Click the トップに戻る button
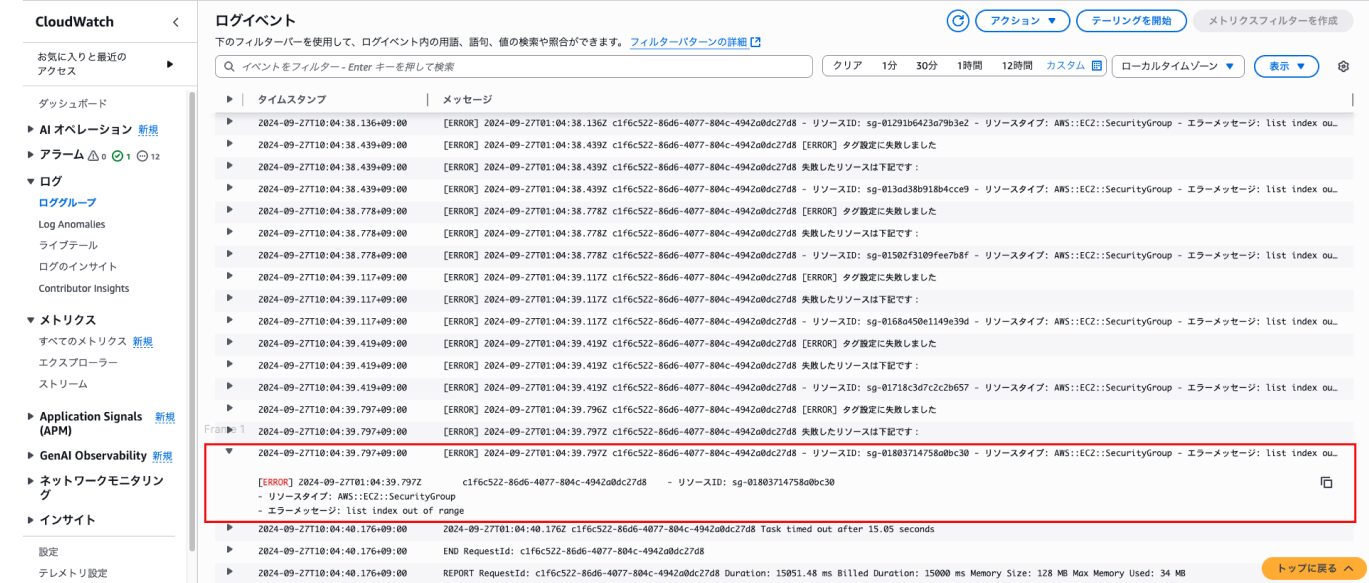Screen dimensions: 1369x583 tap(1313, 568)
